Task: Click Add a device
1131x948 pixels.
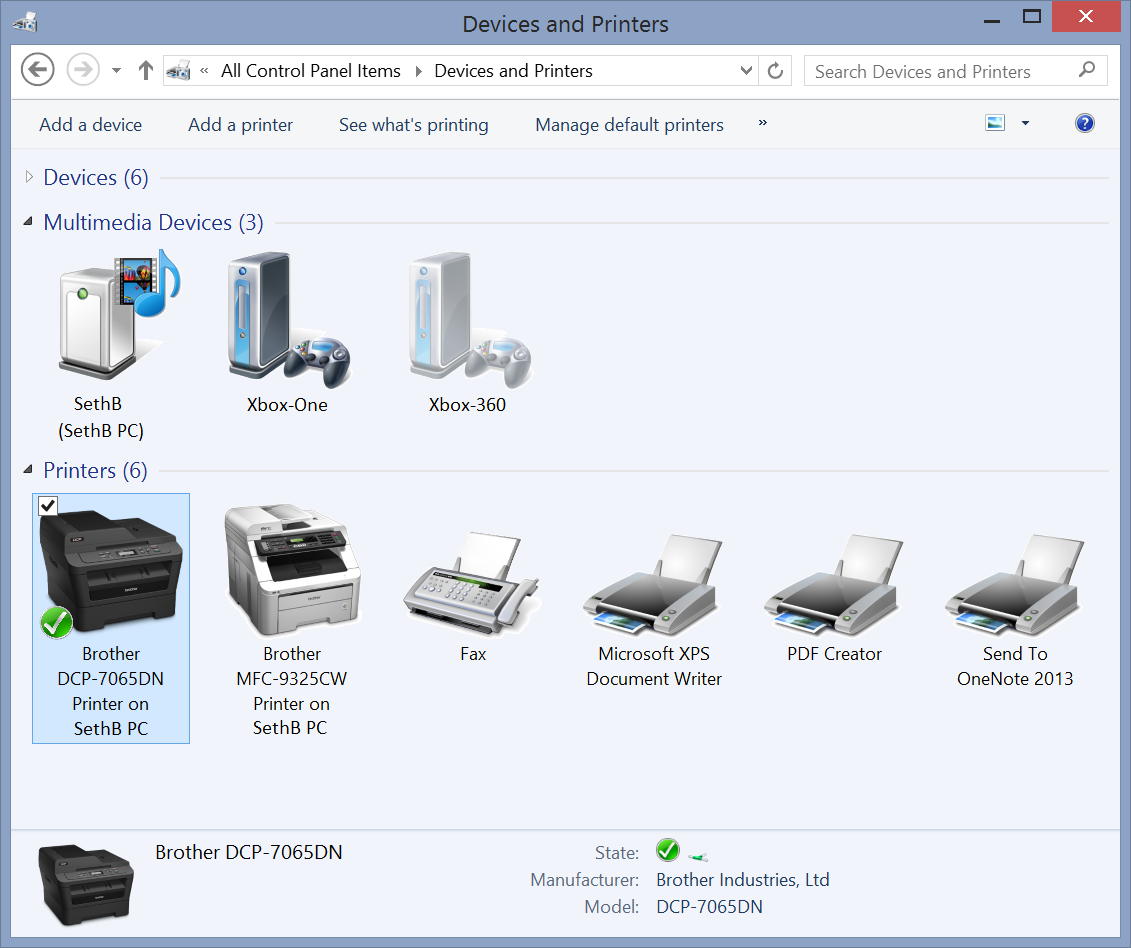Action: [91, 125]
